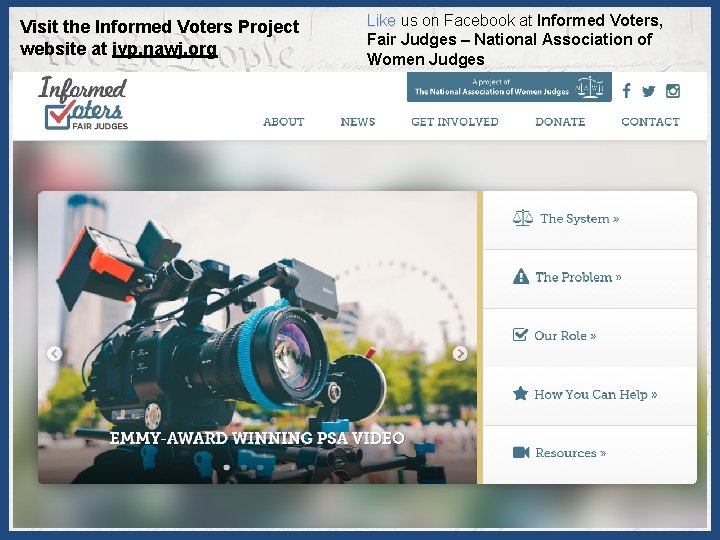
Task: Select the first slide indicator dot
Action: (226, 467)
